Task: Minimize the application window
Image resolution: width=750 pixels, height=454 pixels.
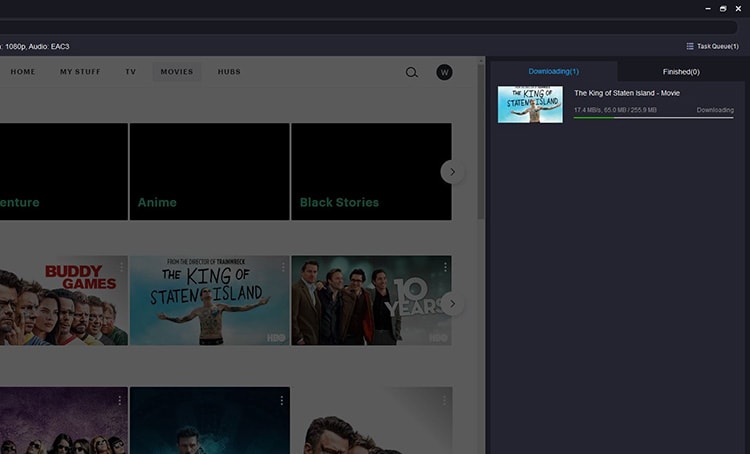Action: point(708,9)
